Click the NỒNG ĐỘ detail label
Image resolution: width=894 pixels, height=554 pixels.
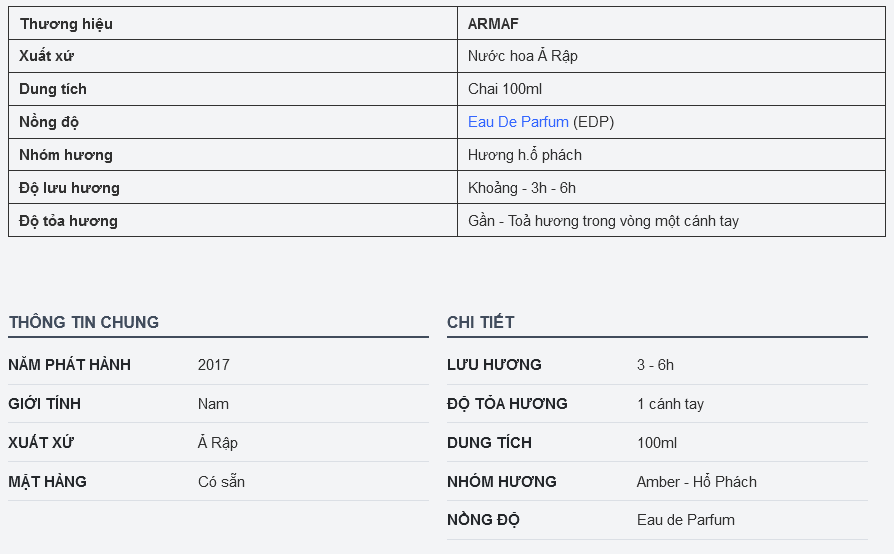point(483,520)
